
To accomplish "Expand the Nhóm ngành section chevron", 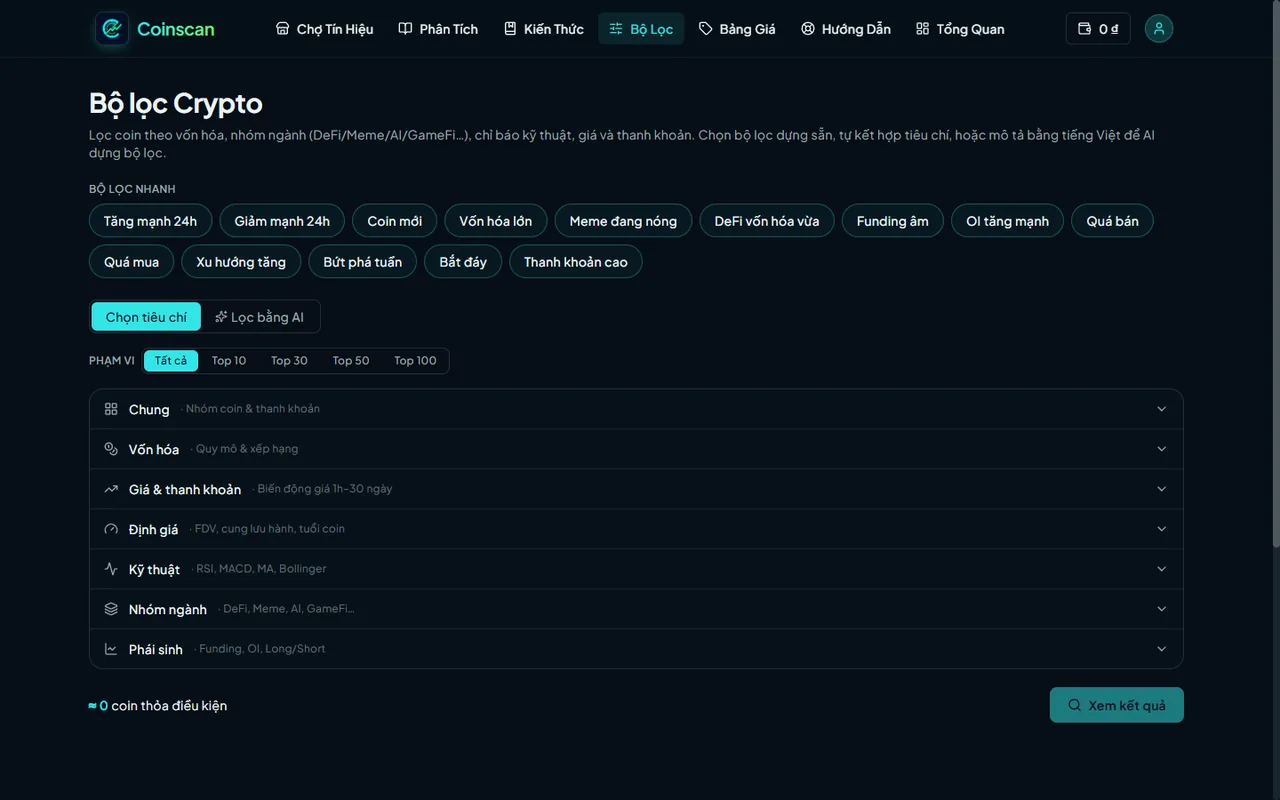I will point(1162,609).
